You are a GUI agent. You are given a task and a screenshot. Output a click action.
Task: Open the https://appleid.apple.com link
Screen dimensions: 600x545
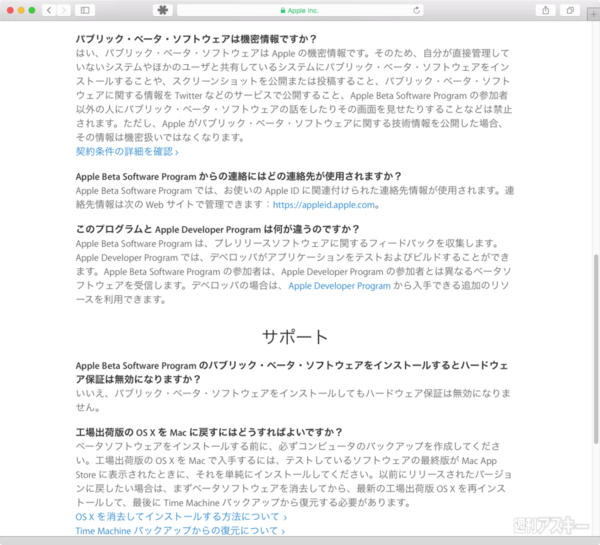tap(324, 205)
